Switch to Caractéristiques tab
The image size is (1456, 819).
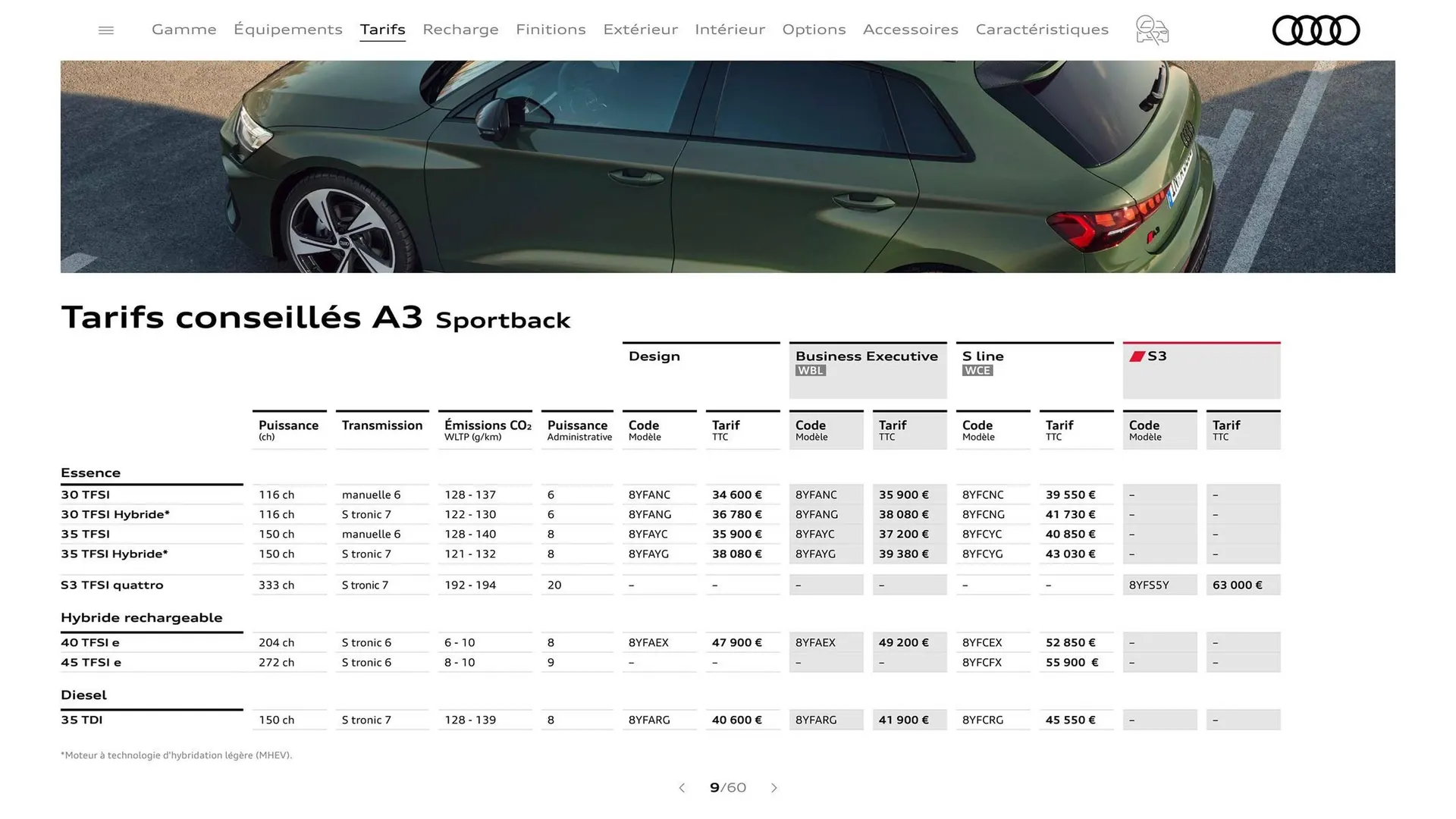coord(1041,30)
